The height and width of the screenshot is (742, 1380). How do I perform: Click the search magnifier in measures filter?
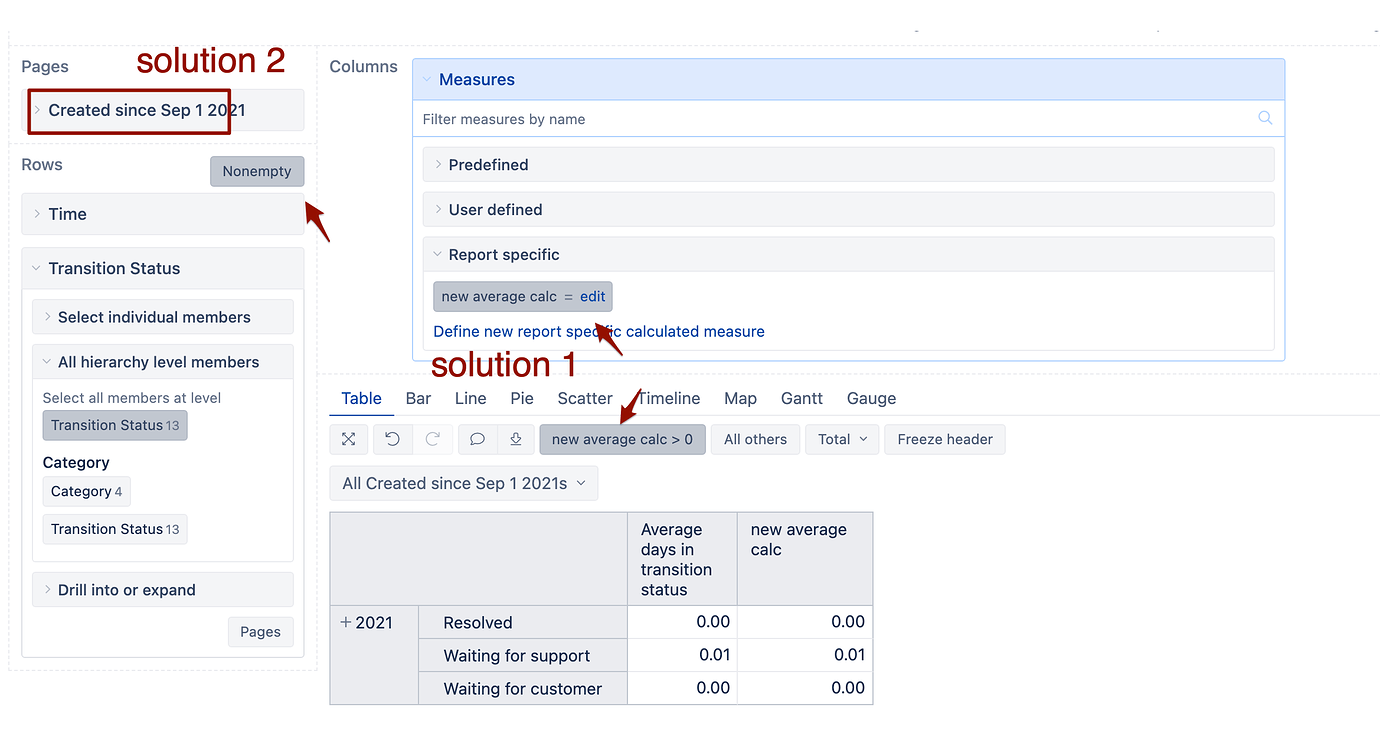coord(1265,118)
